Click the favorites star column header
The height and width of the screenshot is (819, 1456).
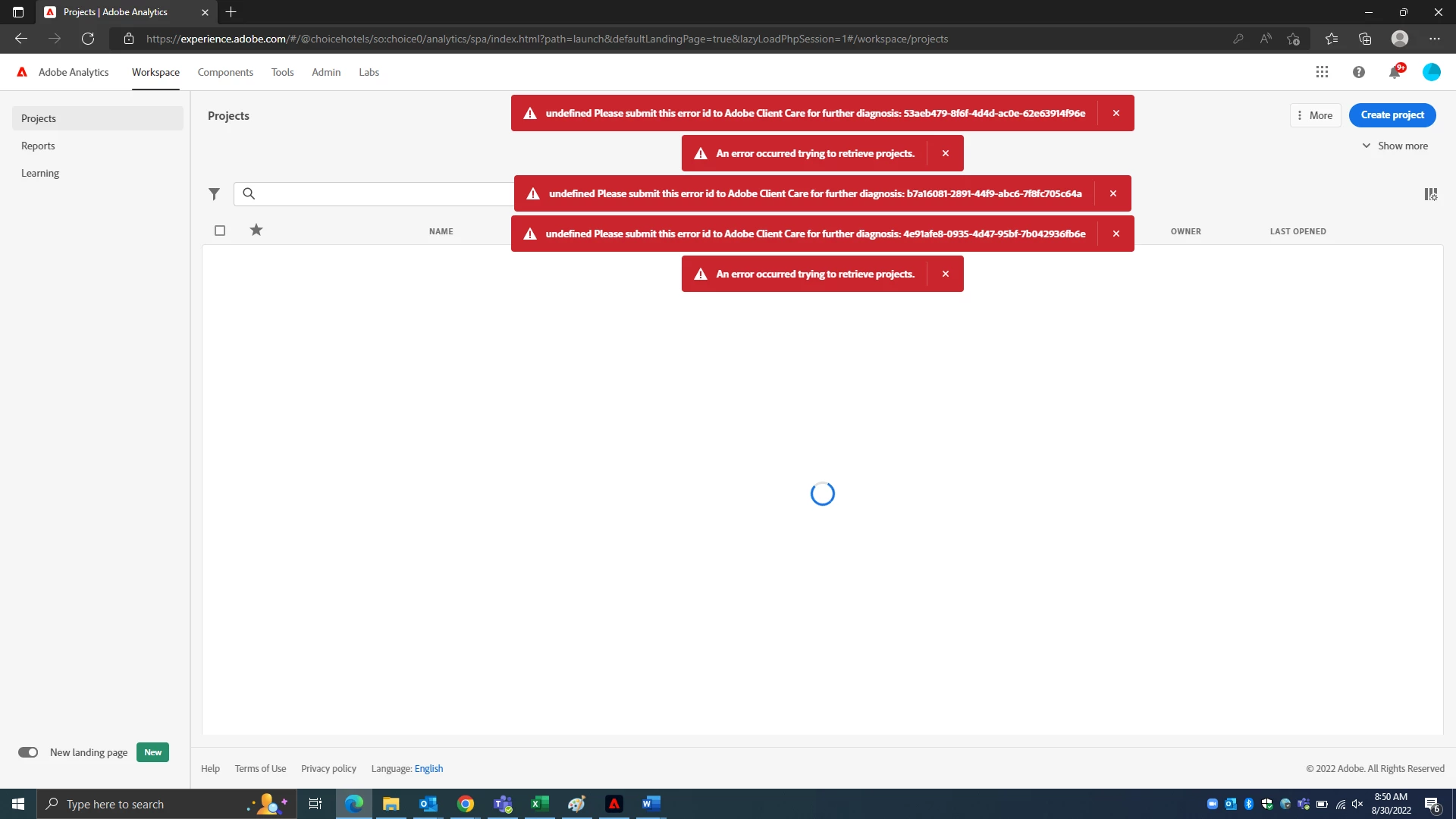coord(256,231)
